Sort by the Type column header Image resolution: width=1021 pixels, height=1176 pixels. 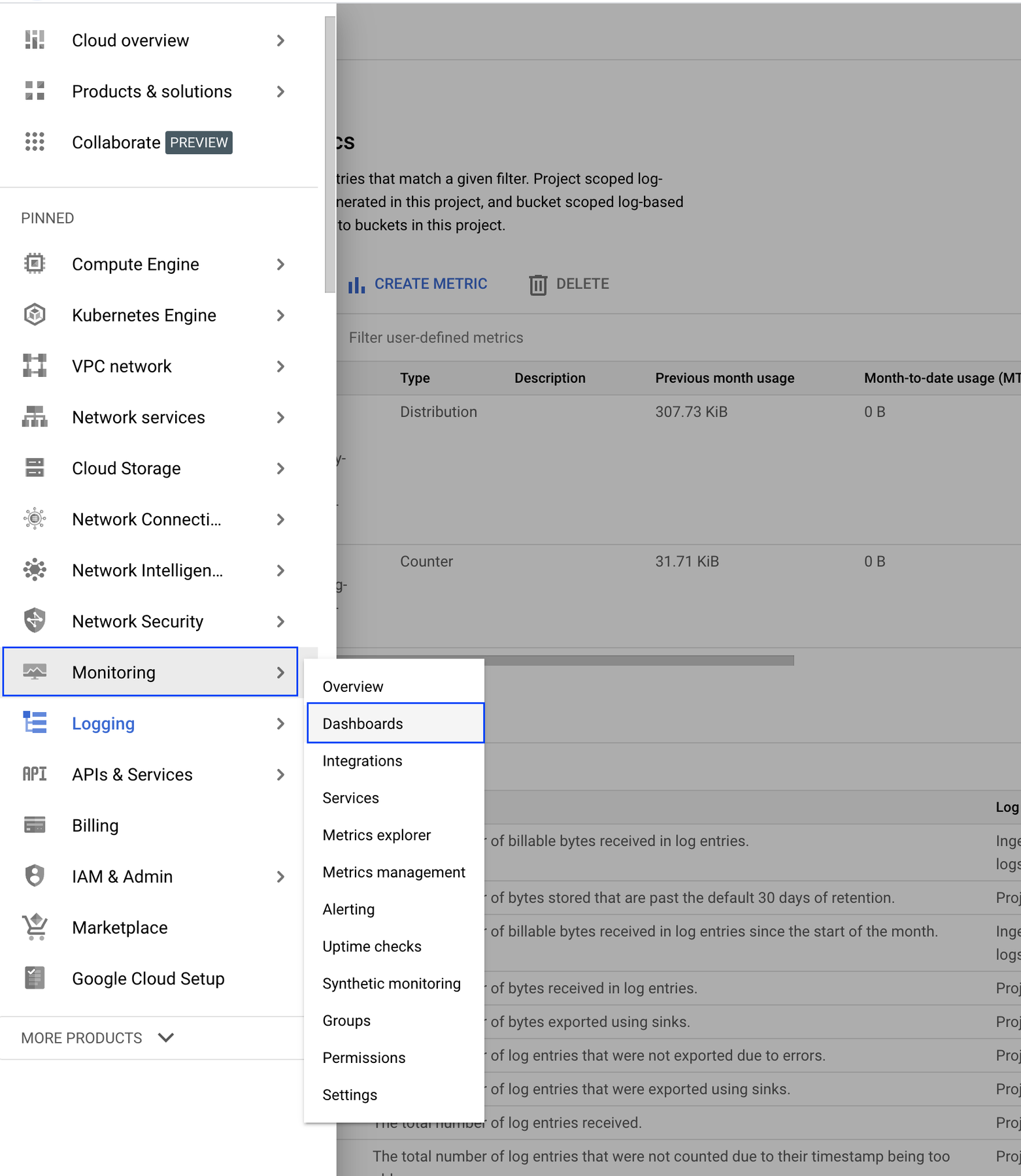click(x=415, y=378)
